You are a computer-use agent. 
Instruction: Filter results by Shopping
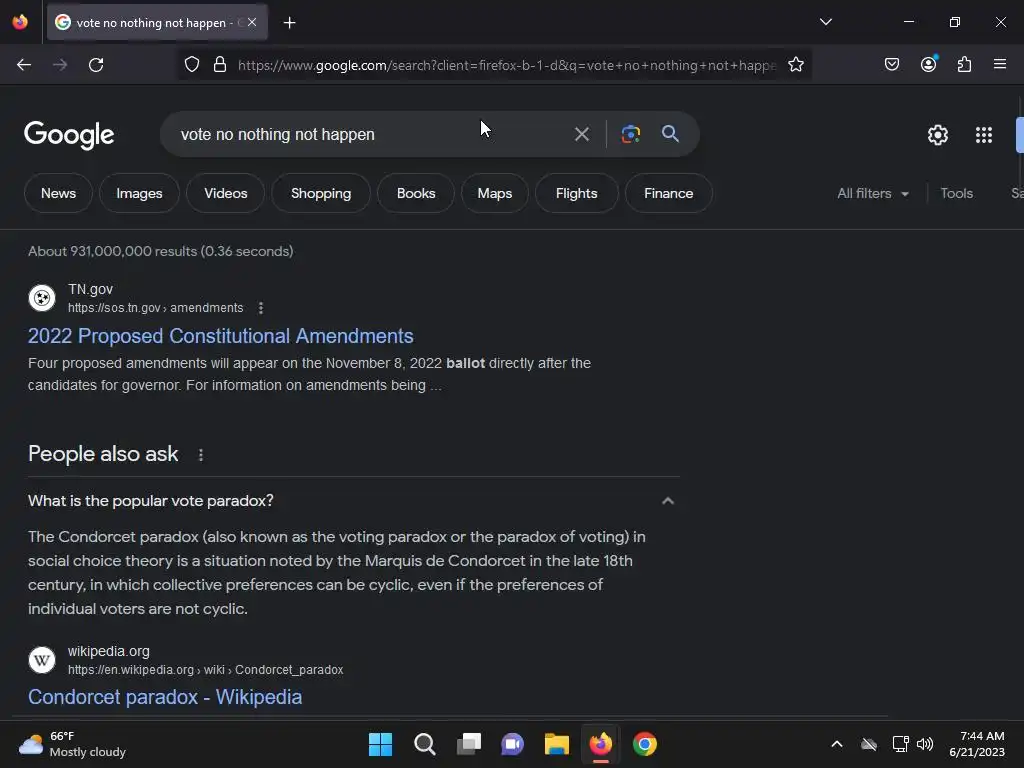tap(321, 193)
